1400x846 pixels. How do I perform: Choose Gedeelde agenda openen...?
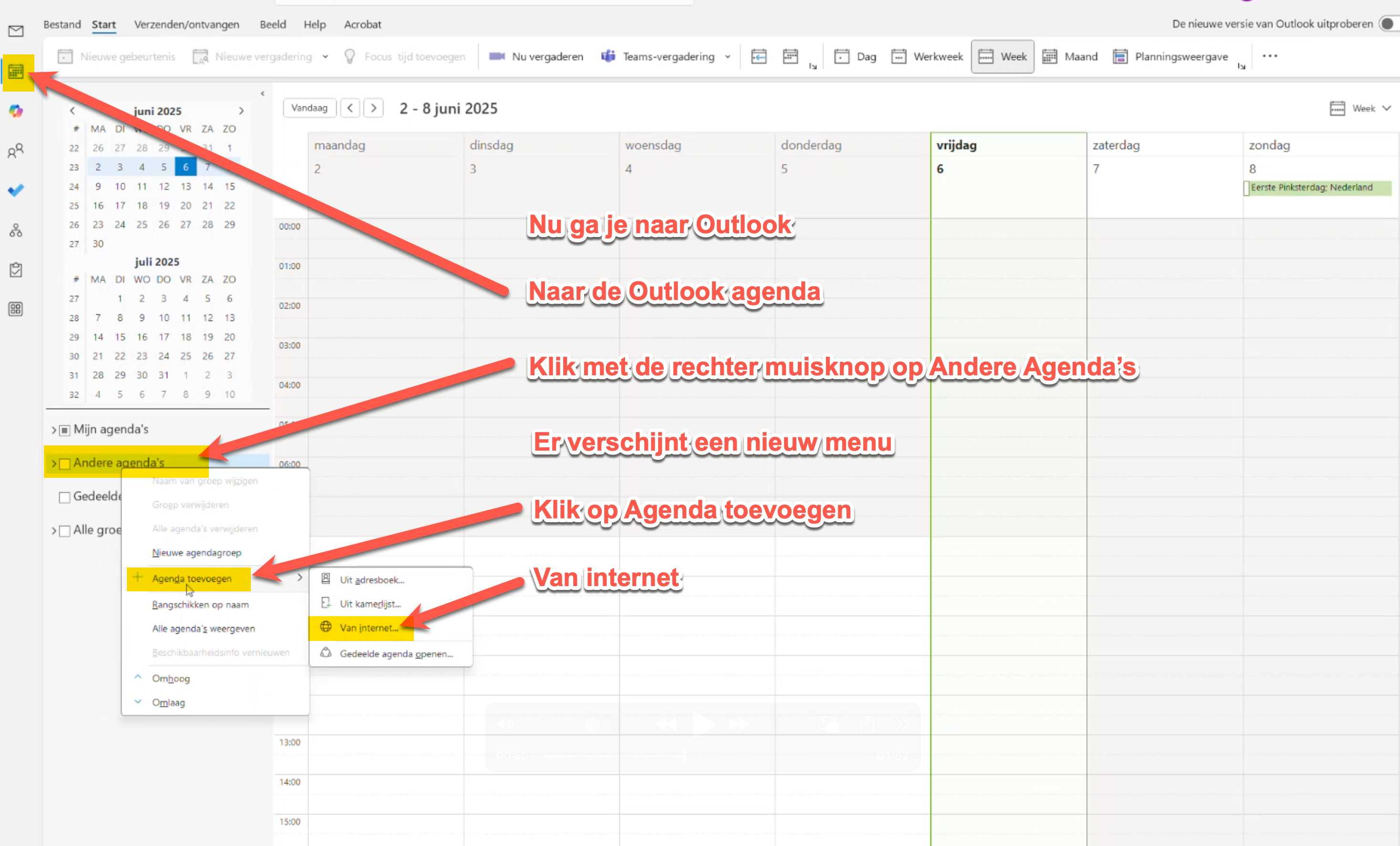[391, 653]
